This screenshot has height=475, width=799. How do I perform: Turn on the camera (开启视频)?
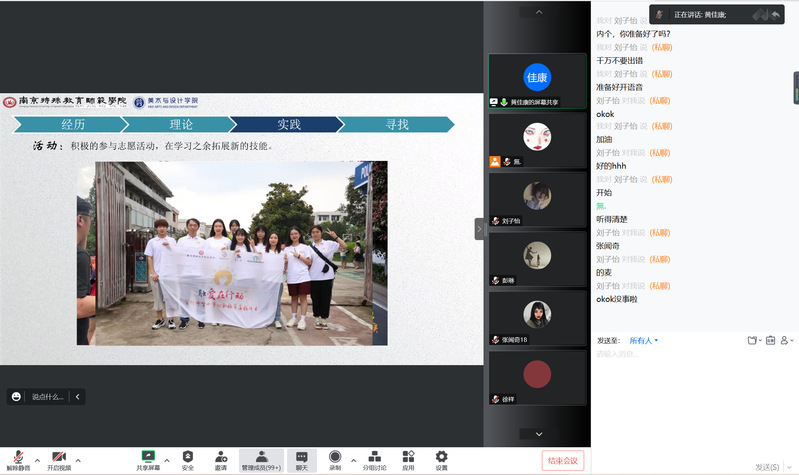[59, 459]
